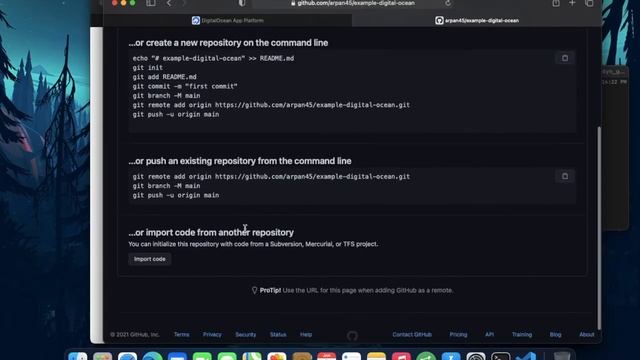Open the Help footer link
This screenshot has width=640, height=360.
coord(306,334)
